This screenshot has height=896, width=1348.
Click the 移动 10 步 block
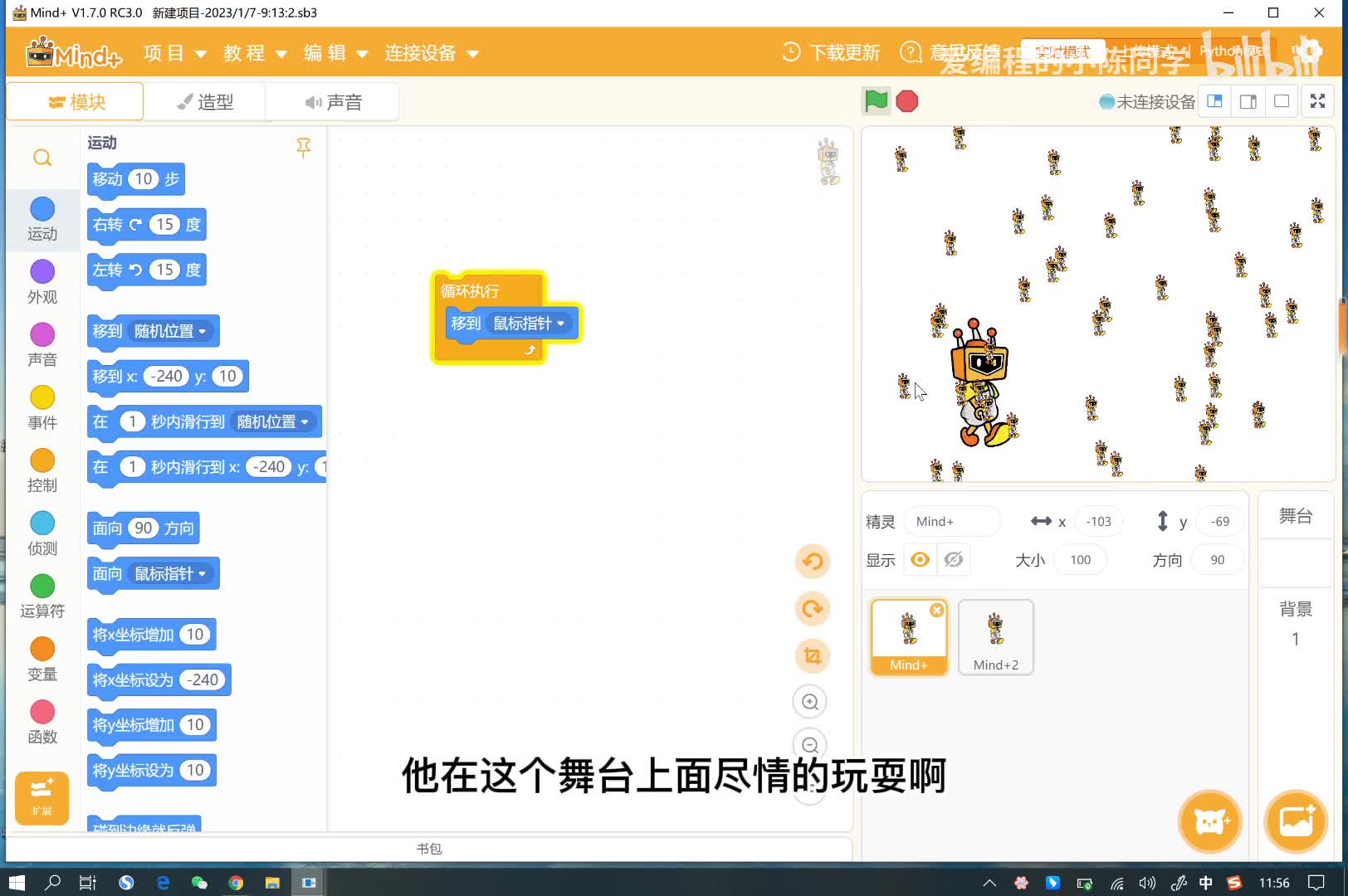tap(136, 179)
